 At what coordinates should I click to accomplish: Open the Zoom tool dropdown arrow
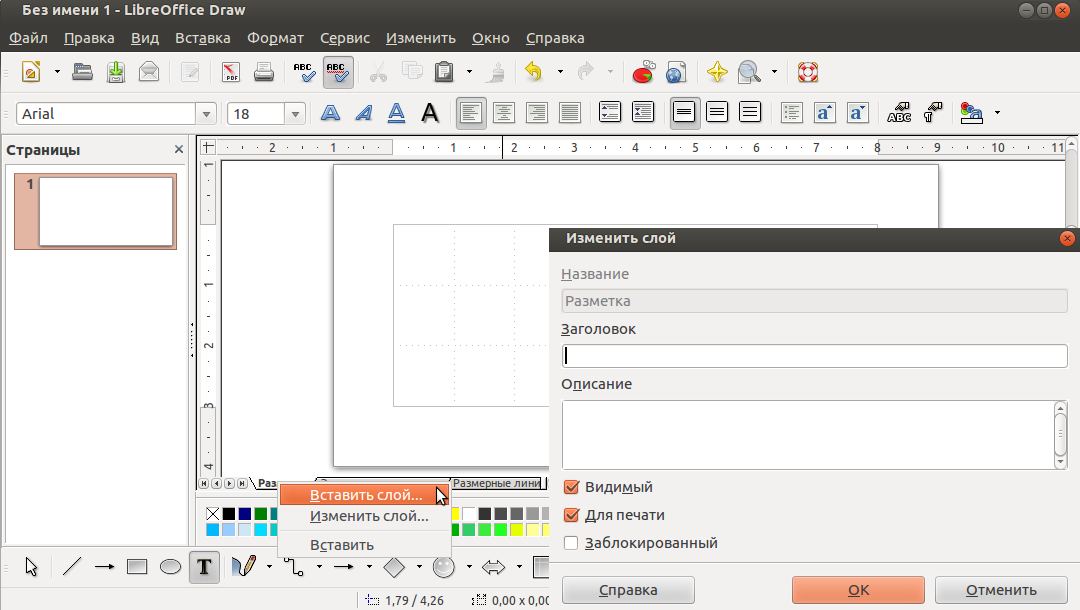(773, 72)
